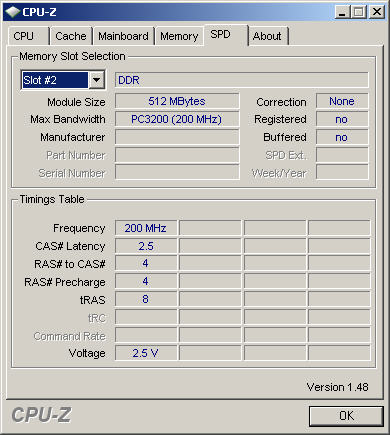
Task: Select the SPD tab
Action: point(226,35)
